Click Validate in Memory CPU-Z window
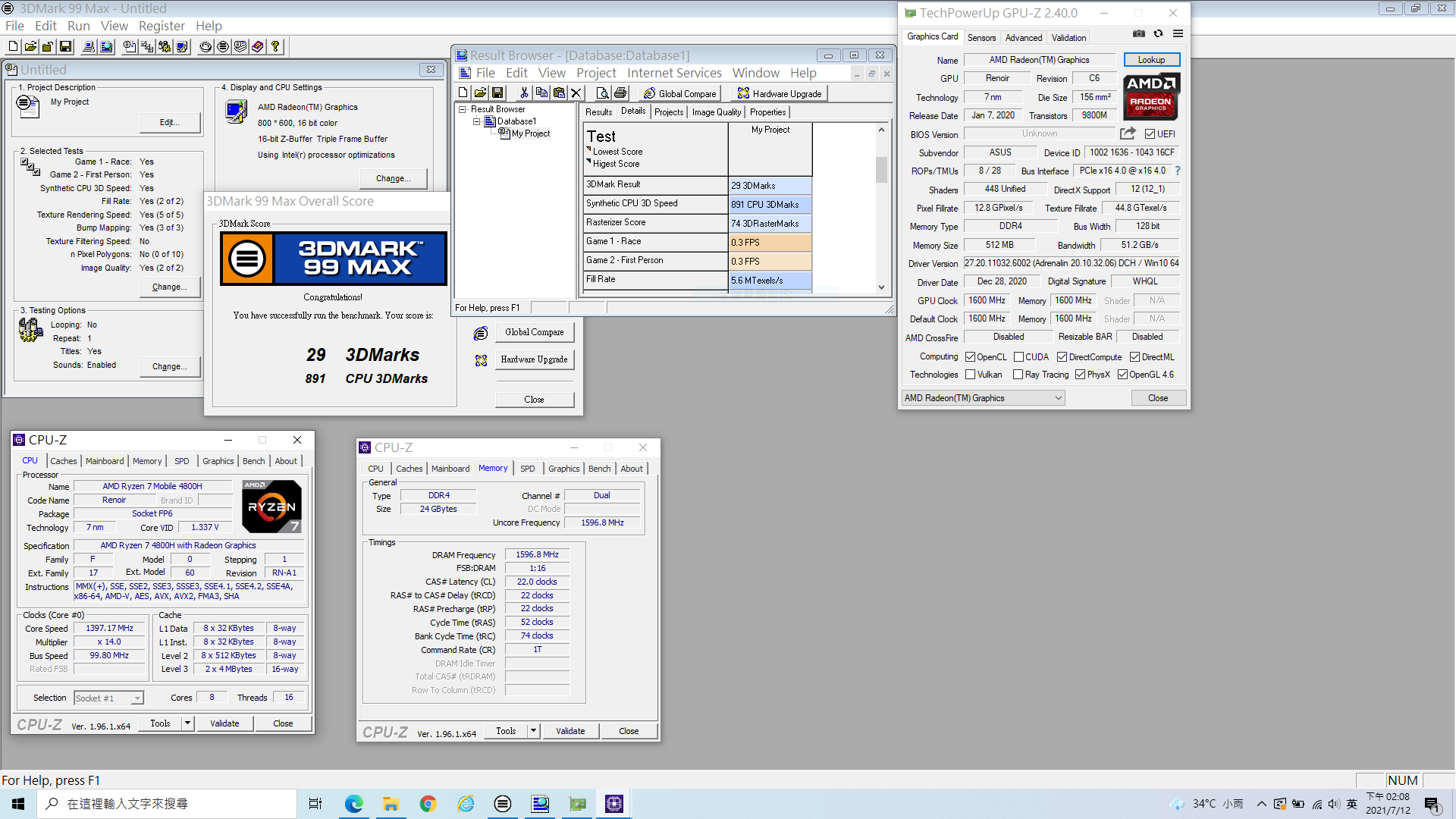The height and width of the screenshot is (819, 1456). [570, 731]
